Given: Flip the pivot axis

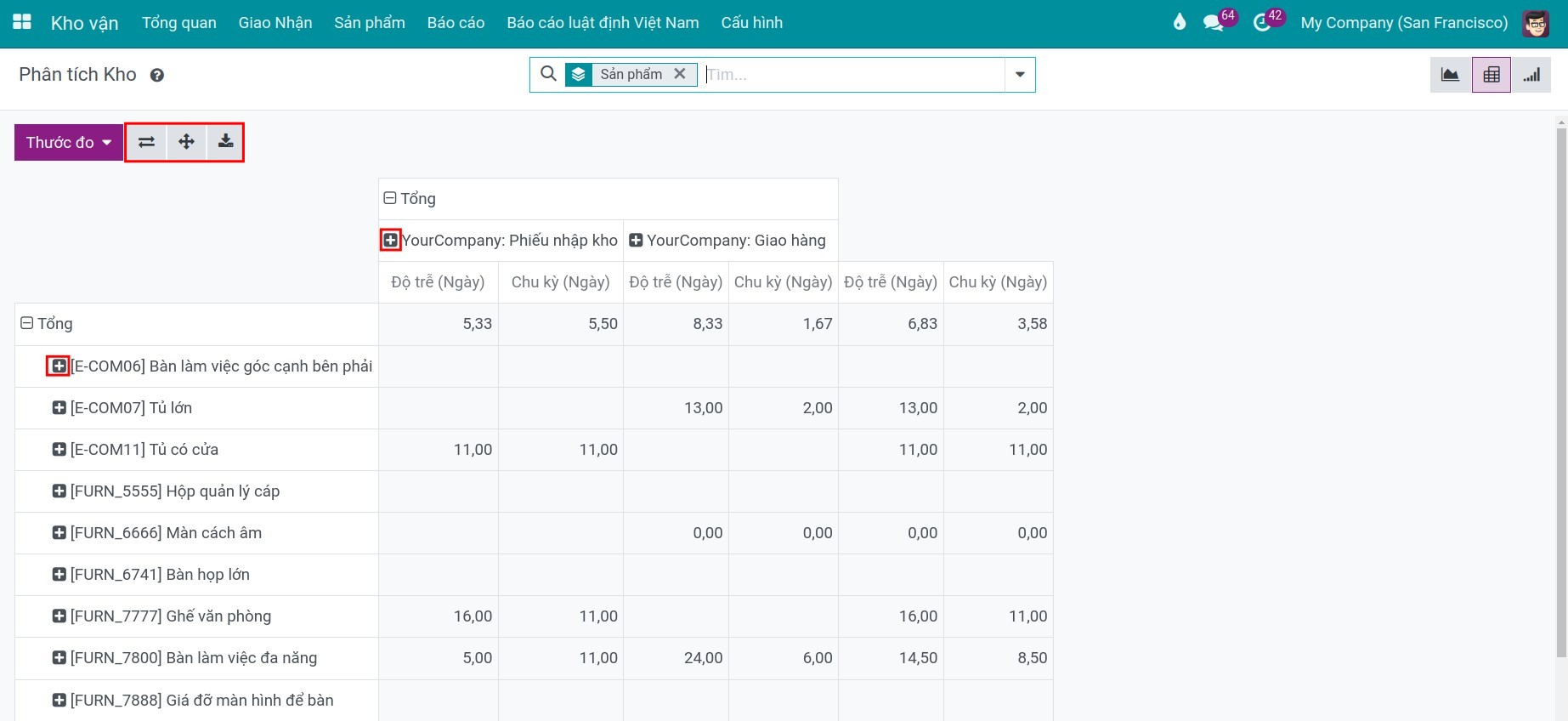Looking at the screenshot, I should (147, 142).
